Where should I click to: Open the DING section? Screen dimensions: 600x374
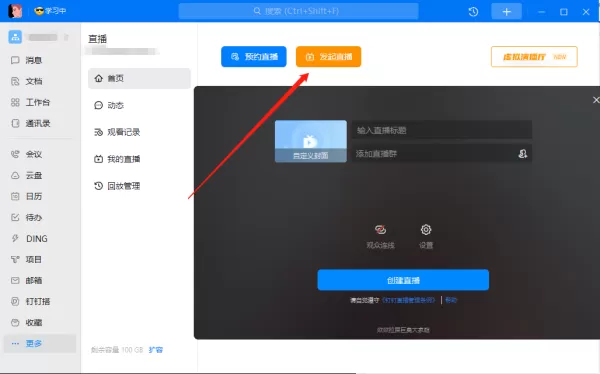coord(30,238)
